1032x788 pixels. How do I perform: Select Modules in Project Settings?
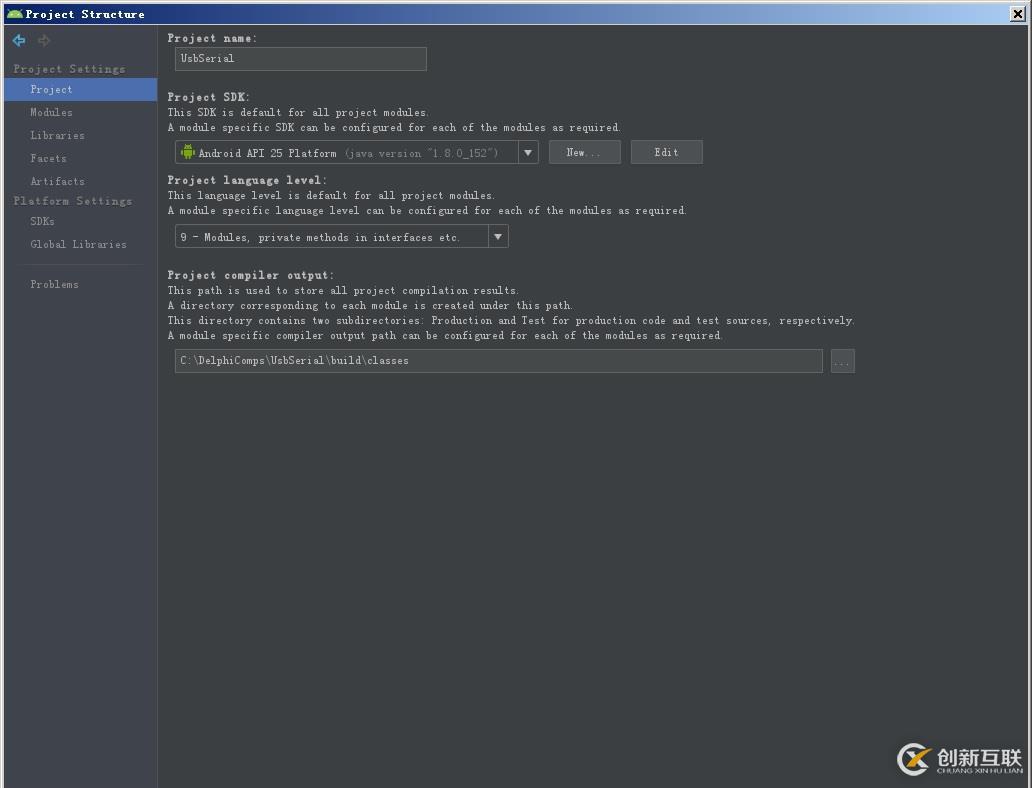coord(51,112)
